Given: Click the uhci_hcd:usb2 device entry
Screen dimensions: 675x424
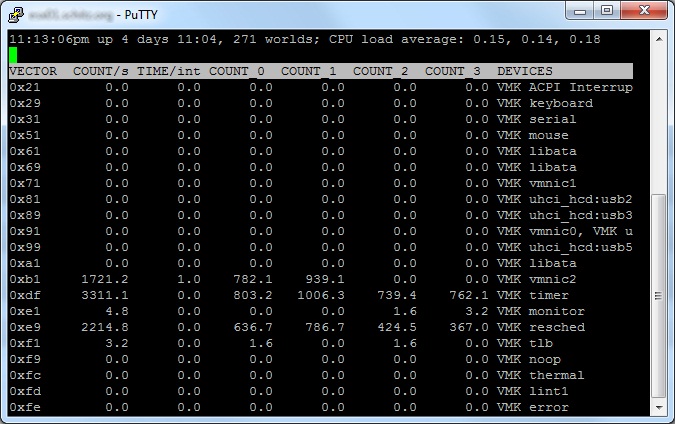Looking at the screenshot, I should click(581, 199).
